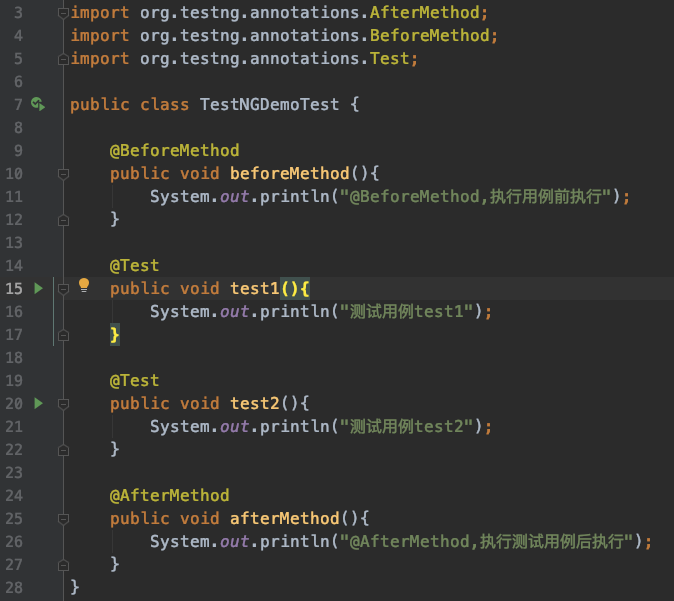Collapse the beforeMethod body on line 10
Screen dimensions: 674x601
63,174
